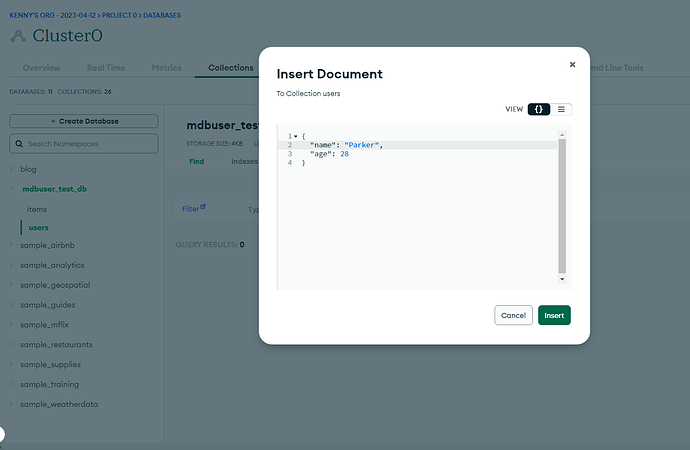Click the editor scrollbar down arrow
690x450 pixels.
(x=562, y=279)
